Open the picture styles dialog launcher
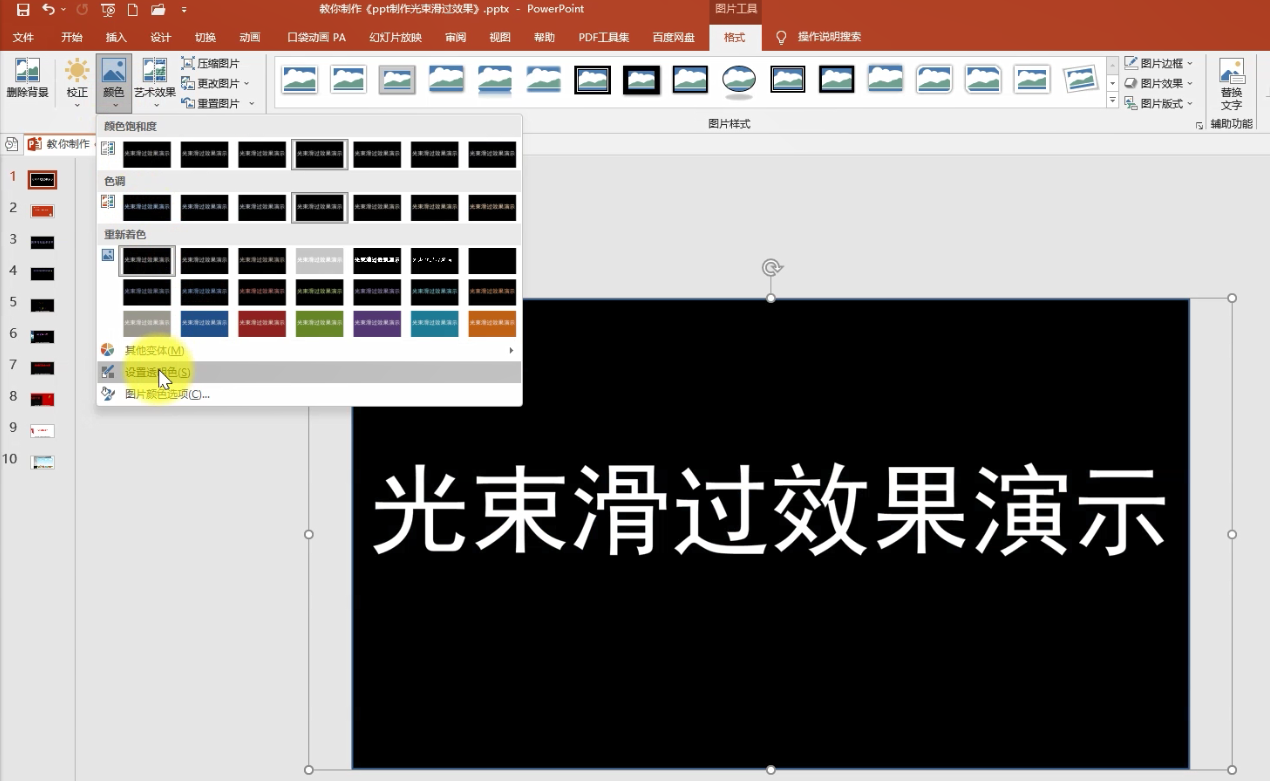 tap(1198, 126)
